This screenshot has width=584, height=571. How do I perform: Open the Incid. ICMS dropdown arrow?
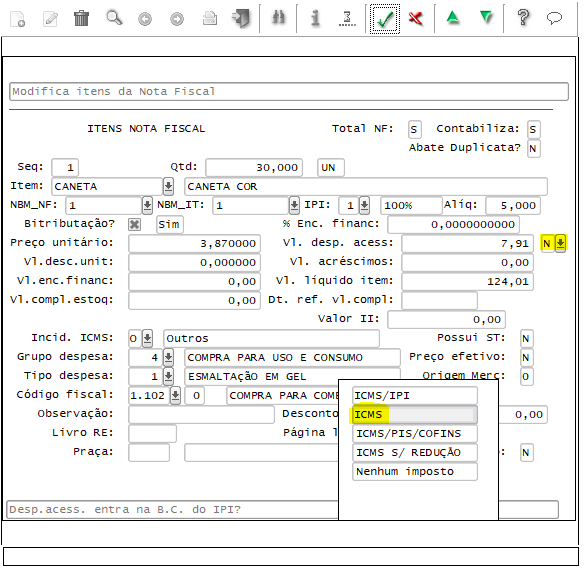point(147,338)
